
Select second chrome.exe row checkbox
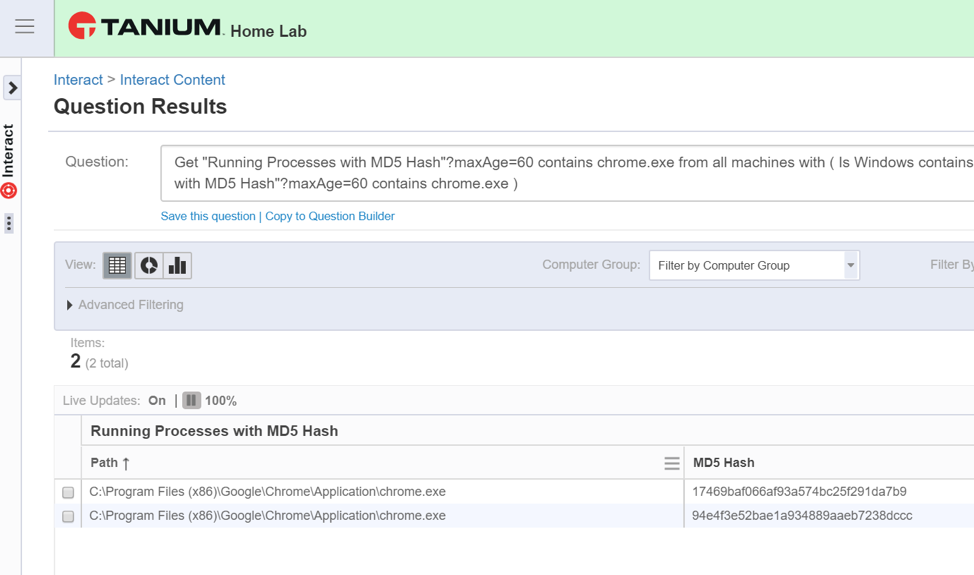coord(68,516)
